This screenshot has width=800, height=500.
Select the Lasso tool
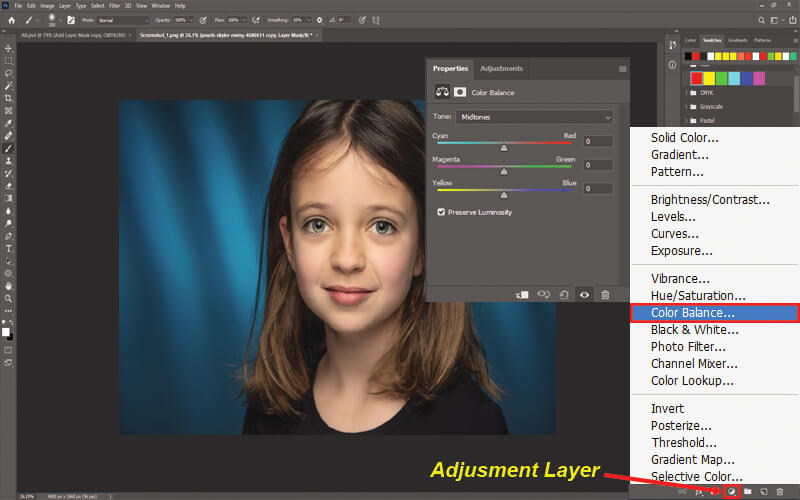[x=8, y=73]
